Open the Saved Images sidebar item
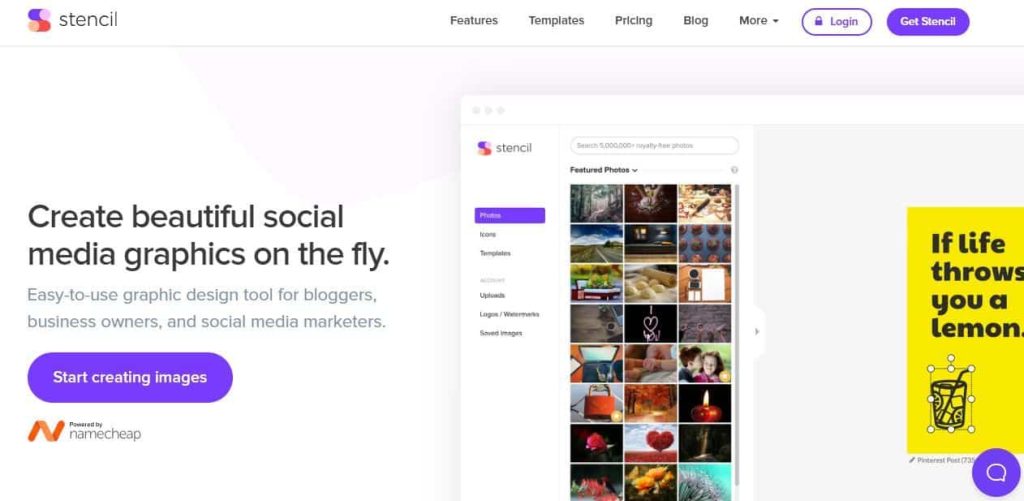Screen dimensions: 1024x501 point(501,333)
